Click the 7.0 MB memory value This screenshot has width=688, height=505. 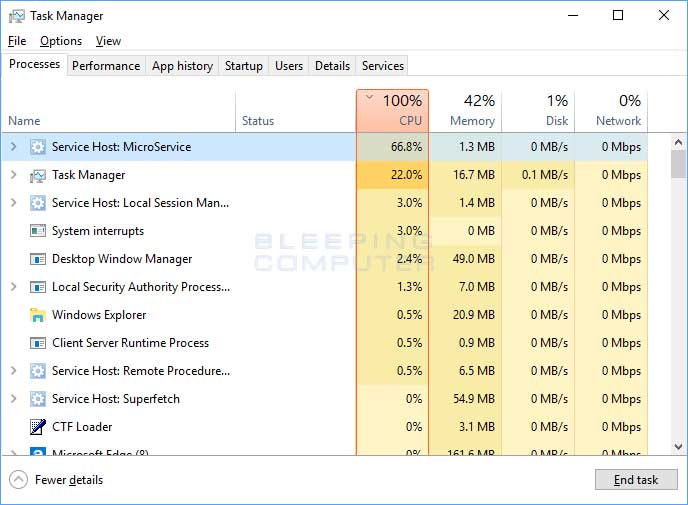(x=477, y=287)
